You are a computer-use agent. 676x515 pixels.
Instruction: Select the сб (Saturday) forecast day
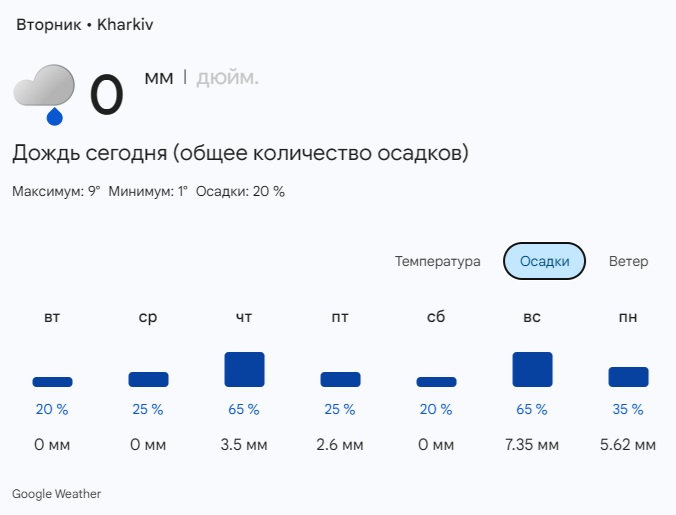coord(436,318)
